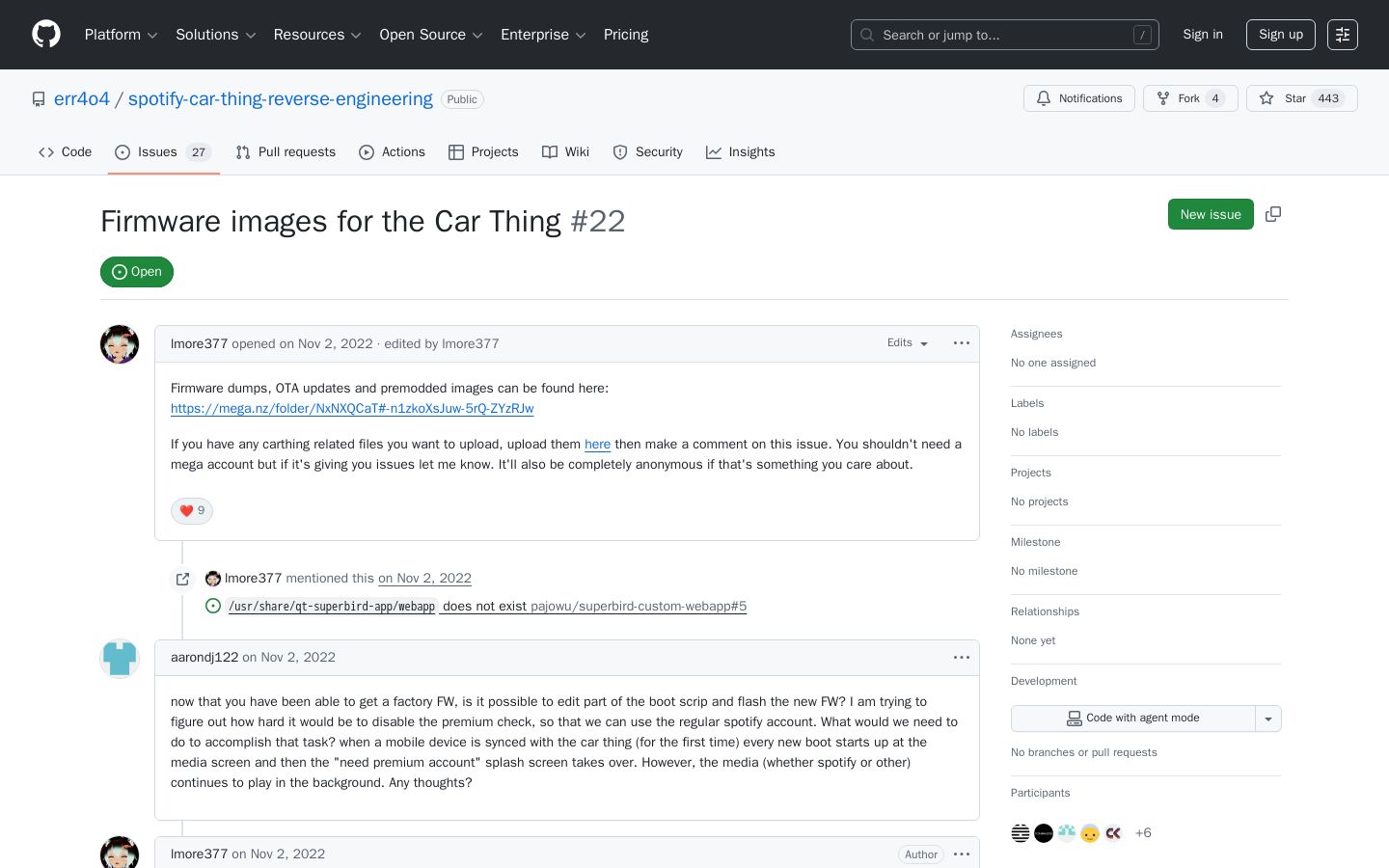Viewport: 1389px width, 868px height.
Task: Switch to the Wiki tab
Action: coord(566,152)
